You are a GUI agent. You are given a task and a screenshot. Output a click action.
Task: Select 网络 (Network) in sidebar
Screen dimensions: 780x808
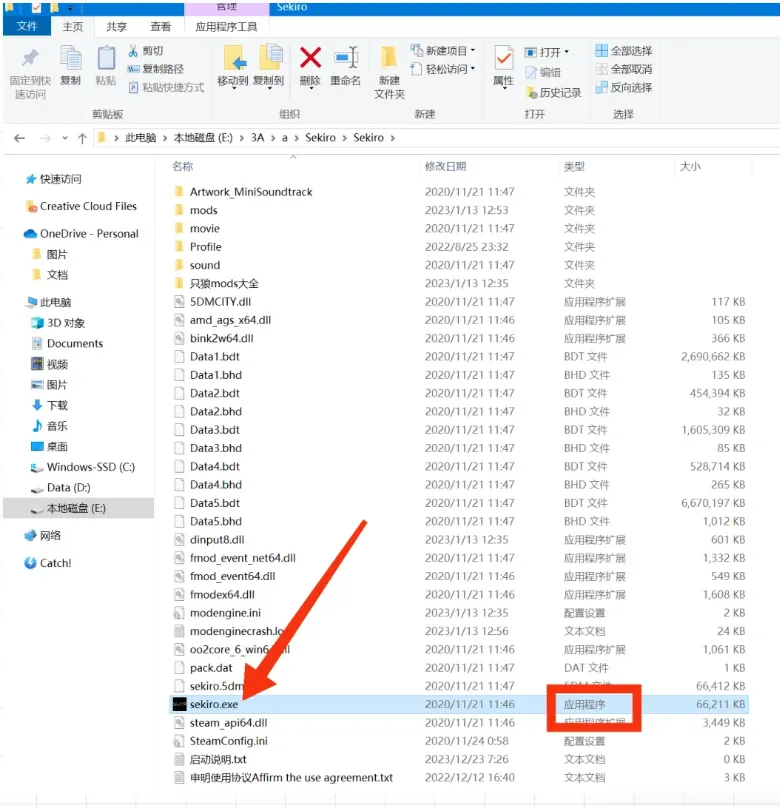[43, 535]
